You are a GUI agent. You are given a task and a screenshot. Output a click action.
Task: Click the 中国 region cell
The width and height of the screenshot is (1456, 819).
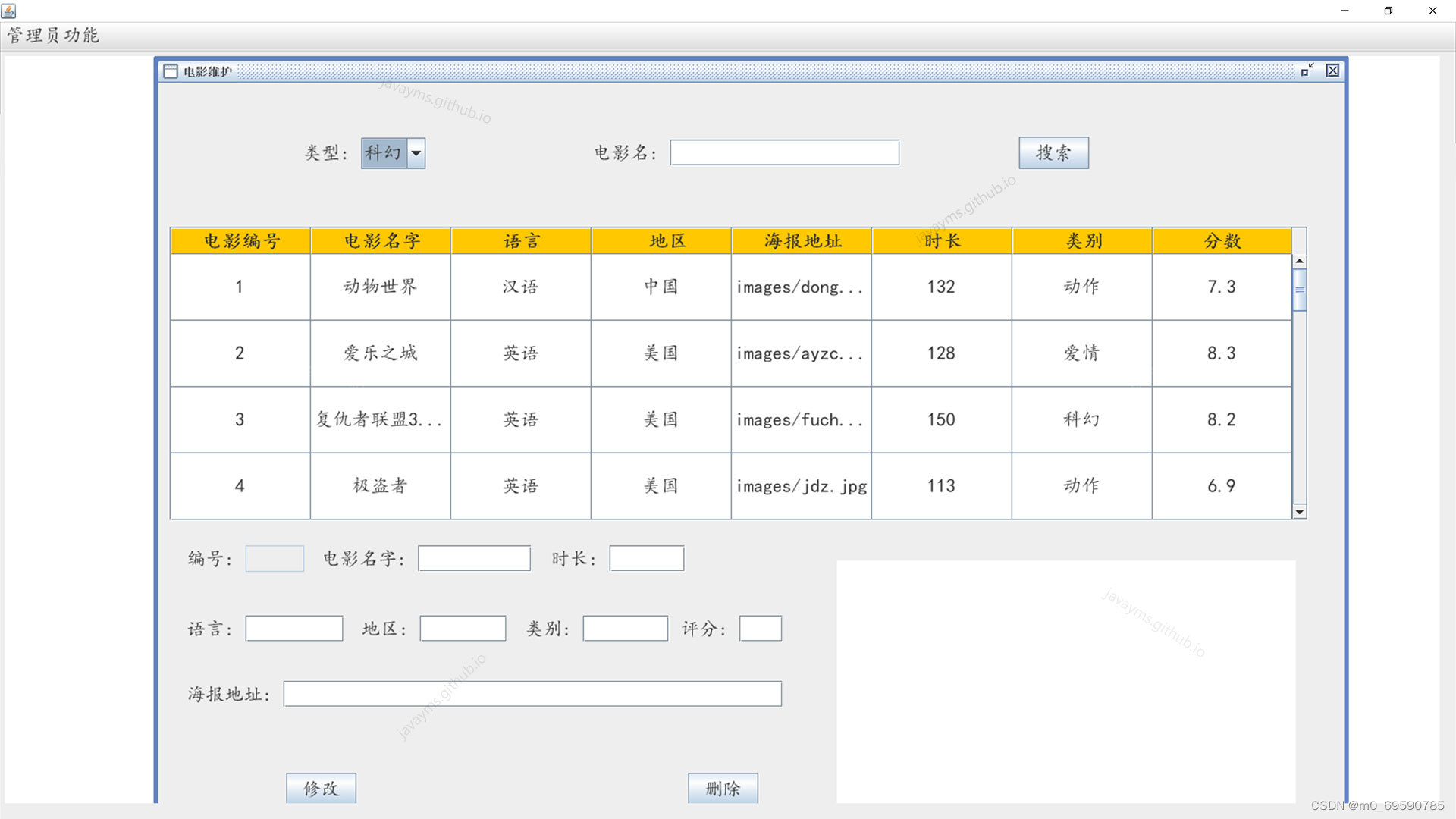coord(661,287)
